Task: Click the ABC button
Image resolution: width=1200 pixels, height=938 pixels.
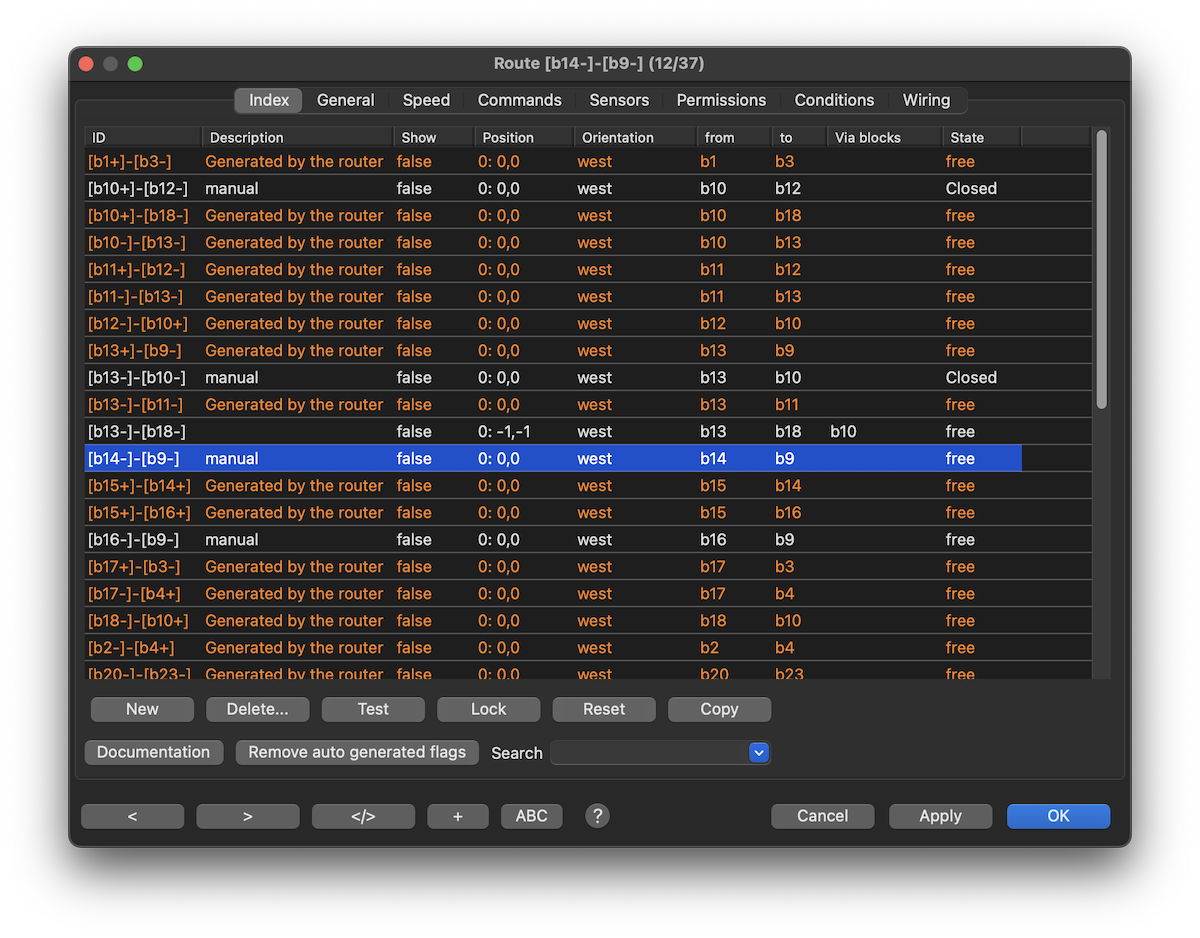Action: 531,816
